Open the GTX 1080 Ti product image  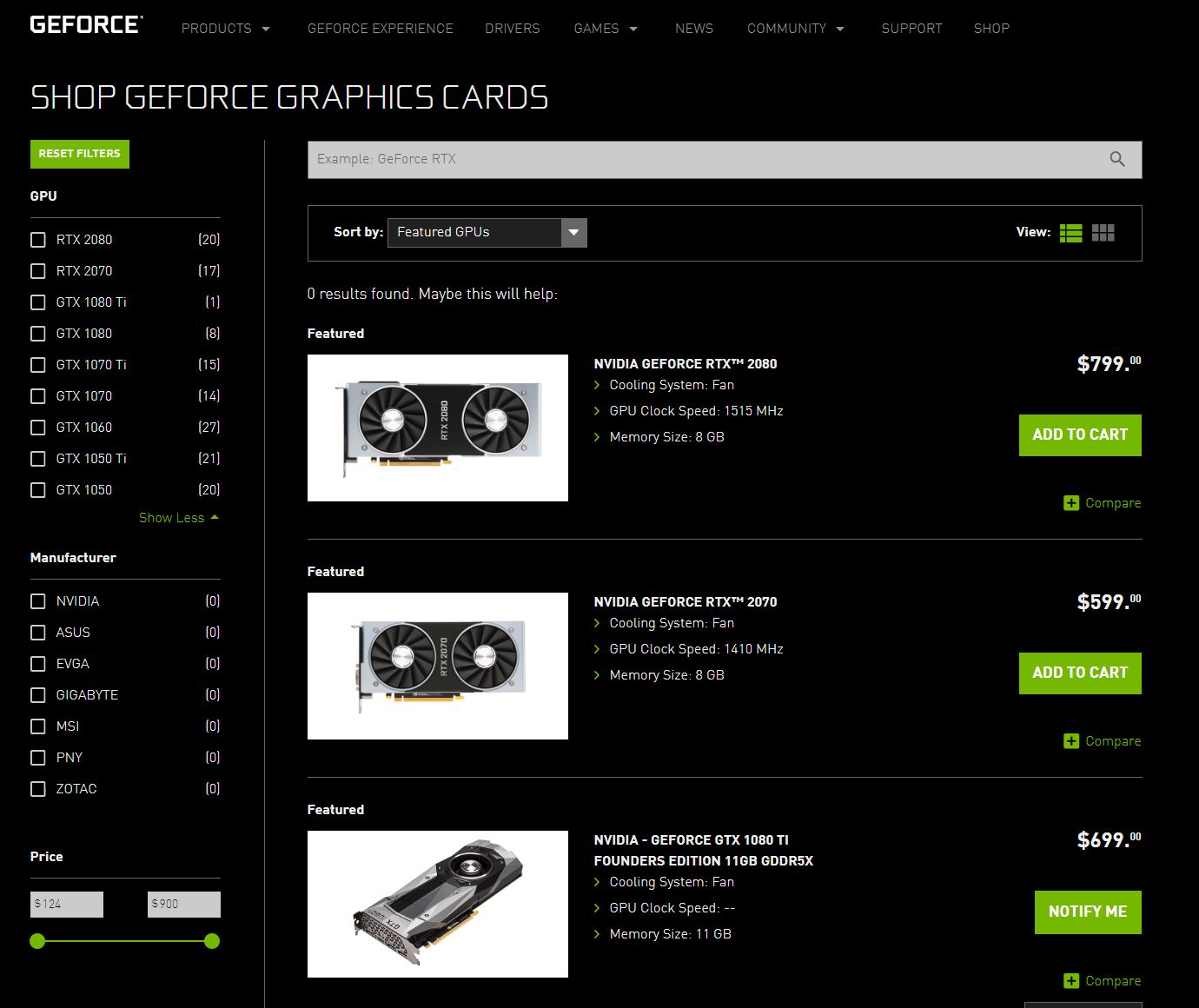coord(438,904)
